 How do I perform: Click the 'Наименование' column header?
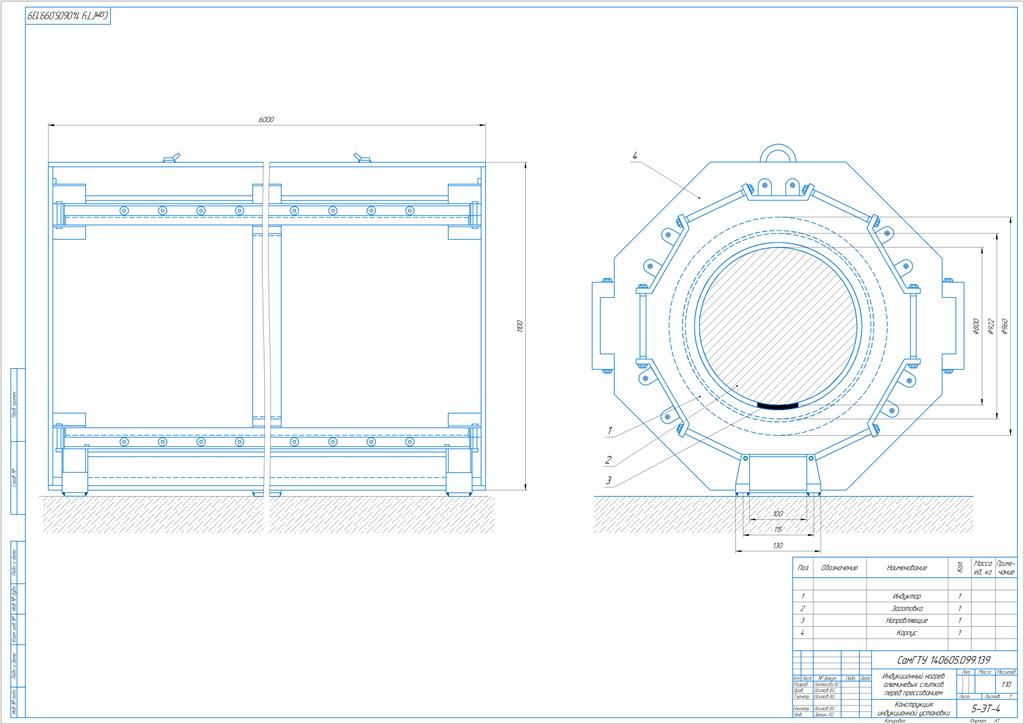(906, 568)
